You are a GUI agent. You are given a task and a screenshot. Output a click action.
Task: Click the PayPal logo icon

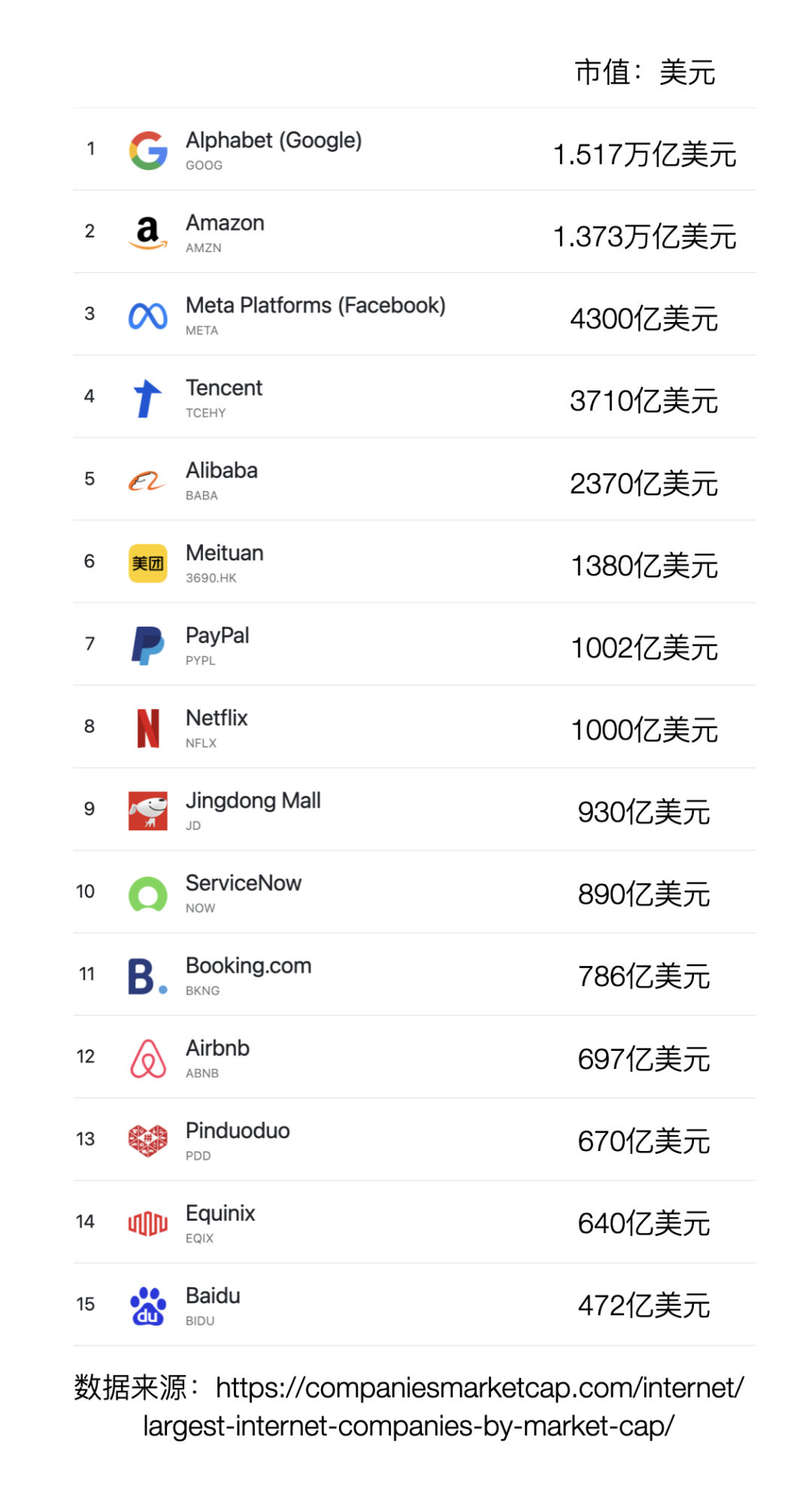(148, 645)
